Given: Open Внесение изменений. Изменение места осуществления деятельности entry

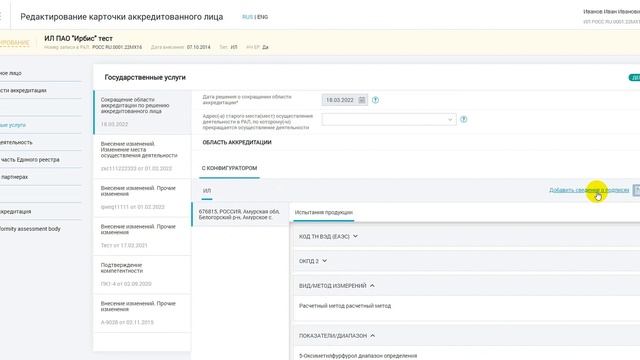Looking at the screenshot, I should click(x=142, y=156).
